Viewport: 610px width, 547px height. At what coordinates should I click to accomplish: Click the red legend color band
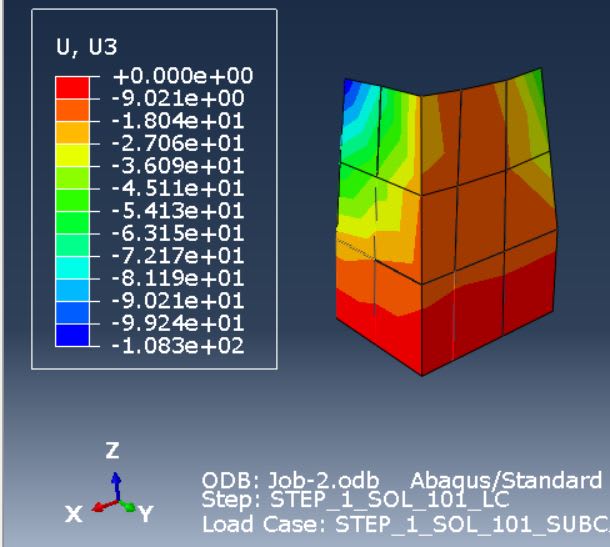click(72, 88)
